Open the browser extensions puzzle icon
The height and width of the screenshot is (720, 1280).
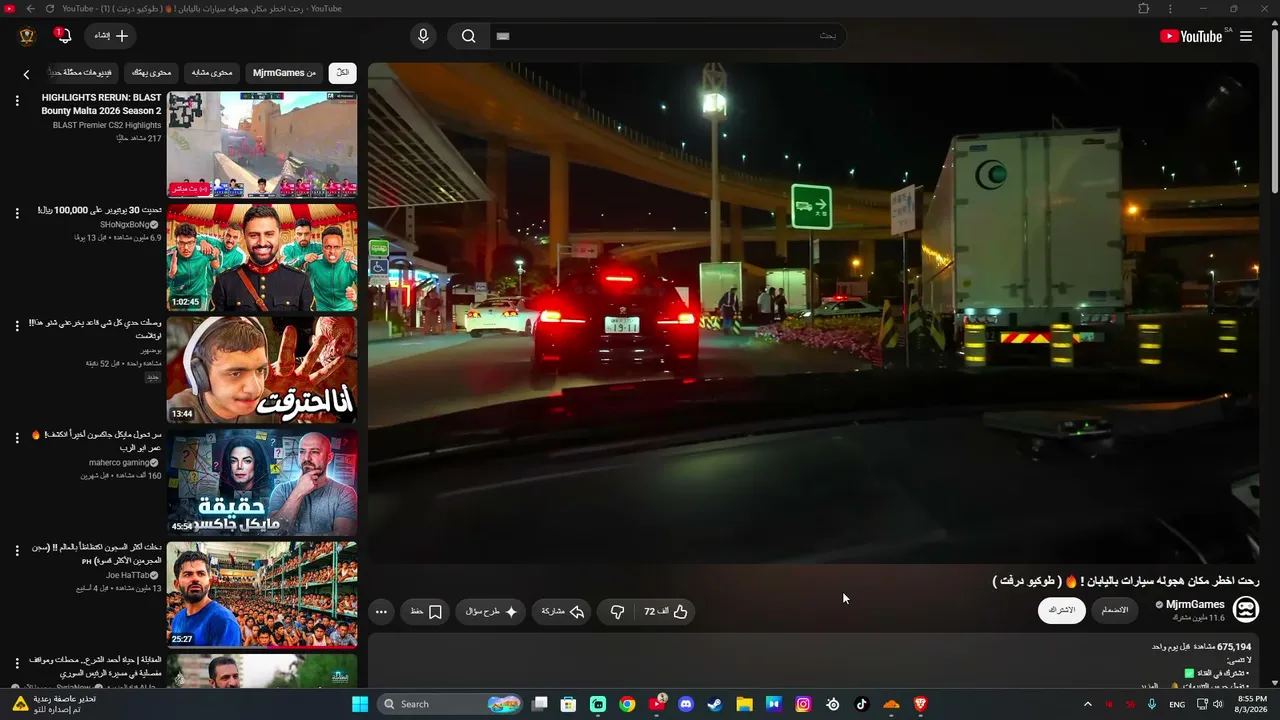(1144, 9)
